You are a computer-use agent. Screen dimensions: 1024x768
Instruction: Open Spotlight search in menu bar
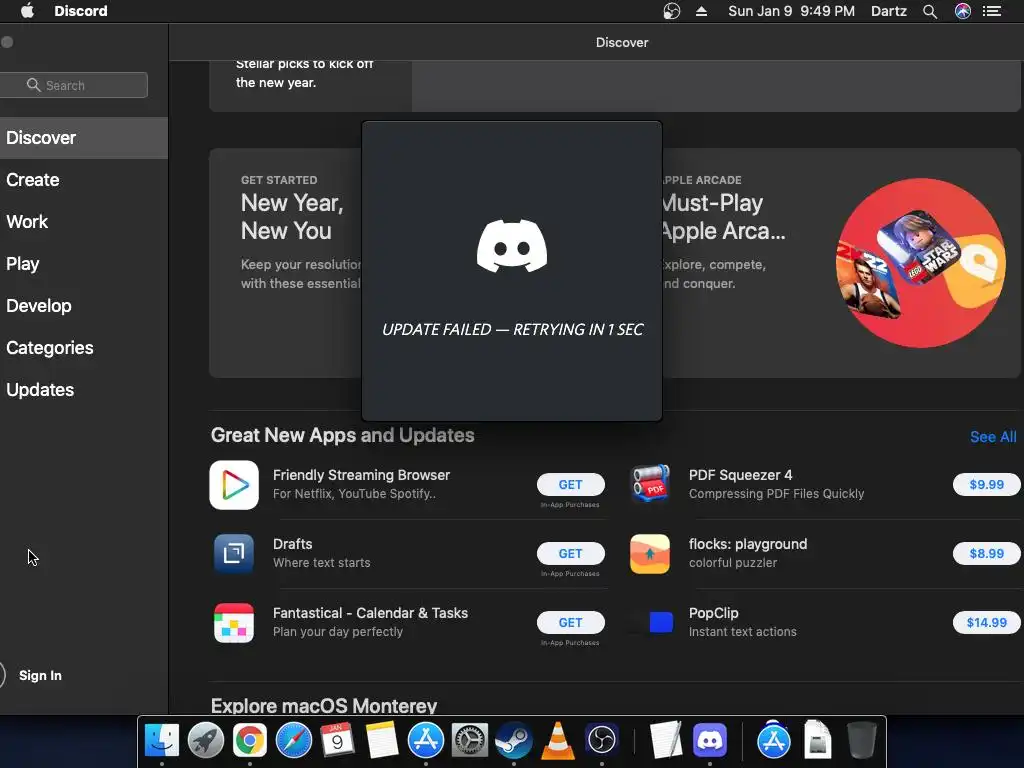pos(930,11)
